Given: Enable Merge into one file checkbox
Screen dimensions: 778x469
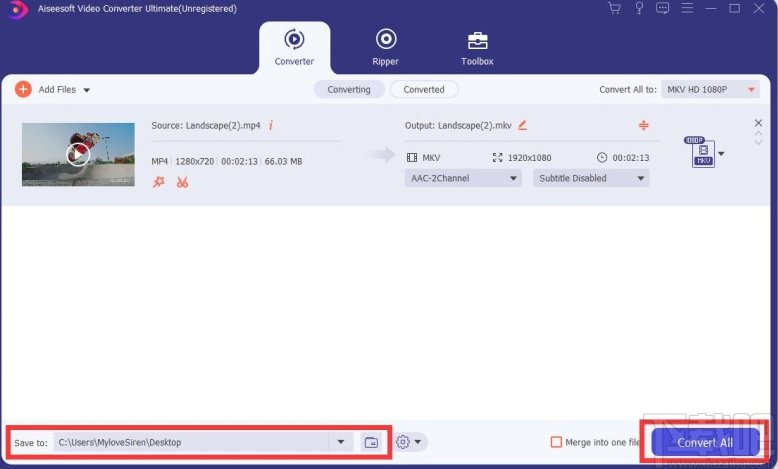Looking at the screenshot, I should click(x=556, y=442).
